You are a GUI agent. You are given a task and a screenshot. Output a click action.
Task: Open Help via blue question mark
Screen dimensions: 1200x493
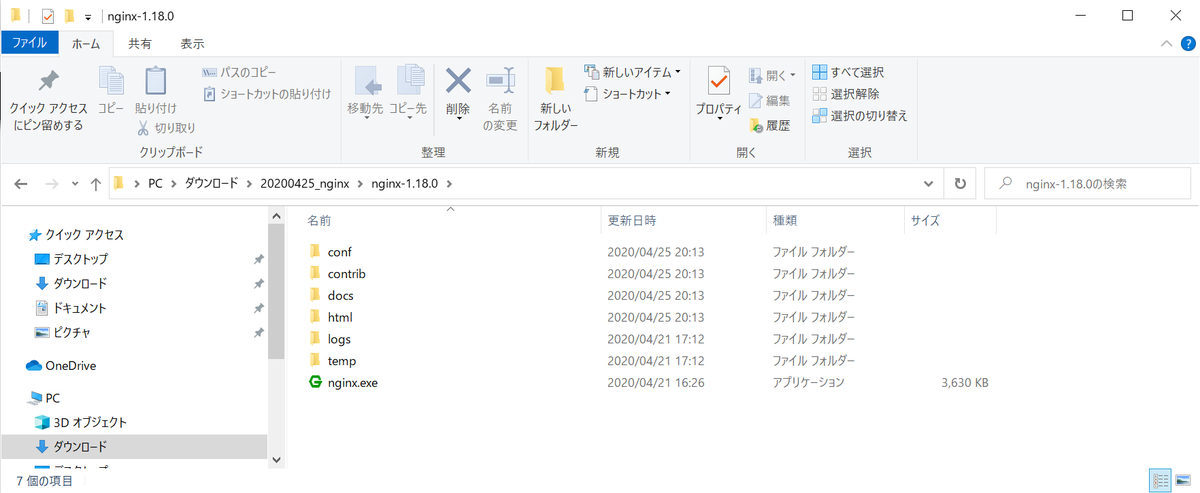pyautogui.click(x=1186, y=44)
